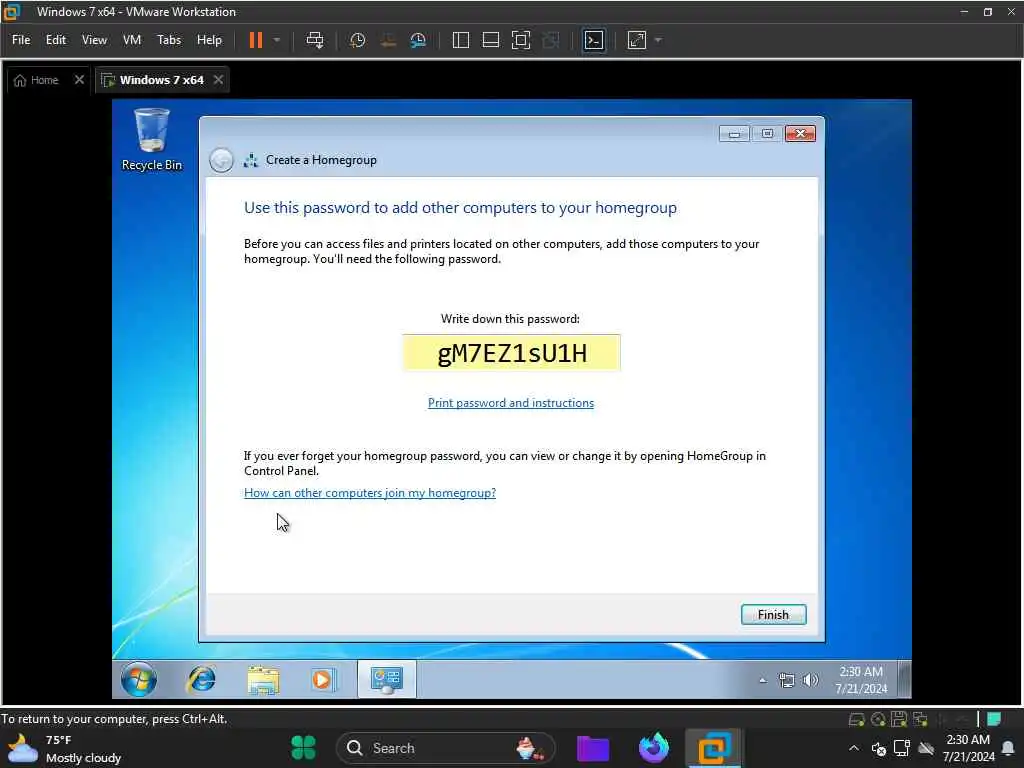Launch Firefox from host taskbar
This screenshot has width=1024, height=768.
pos(654,748)
